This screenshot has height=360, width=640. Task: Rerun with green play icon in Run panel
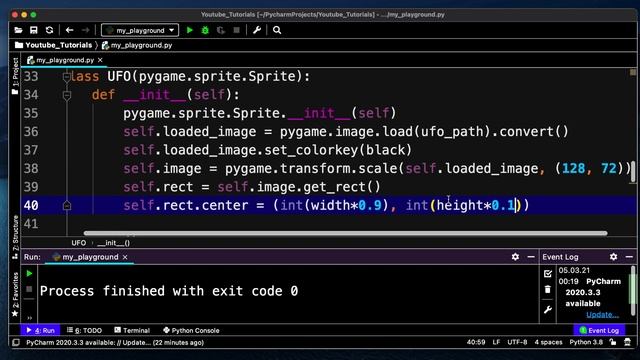(29, 273)
